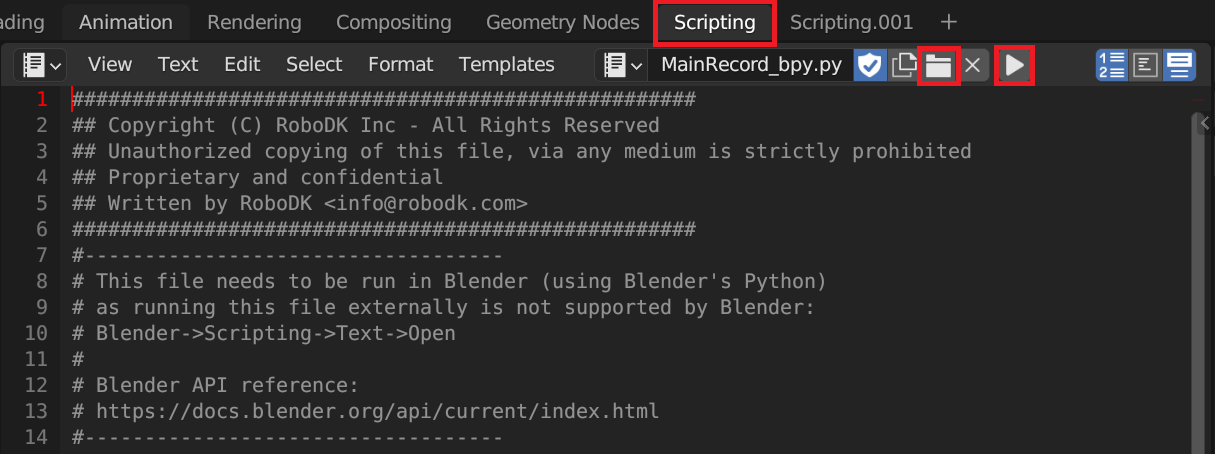Switch to the Geometry Nodes workspace
The image size is (1215, 454).
pyautogui.click(x=562, y=22)
